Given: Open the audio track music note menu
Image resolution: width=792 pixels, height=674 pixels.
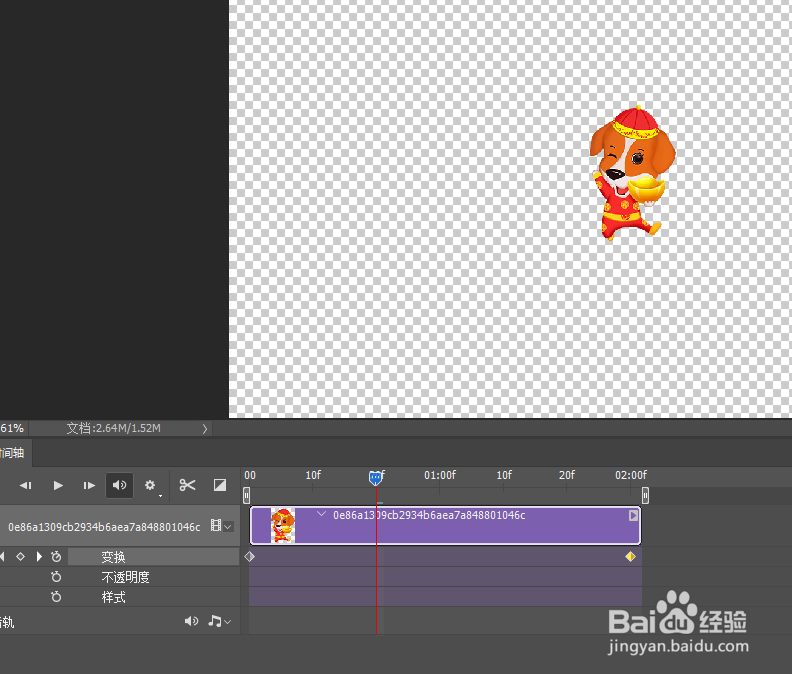Looking at the screenshot, I should click(219, 621).
